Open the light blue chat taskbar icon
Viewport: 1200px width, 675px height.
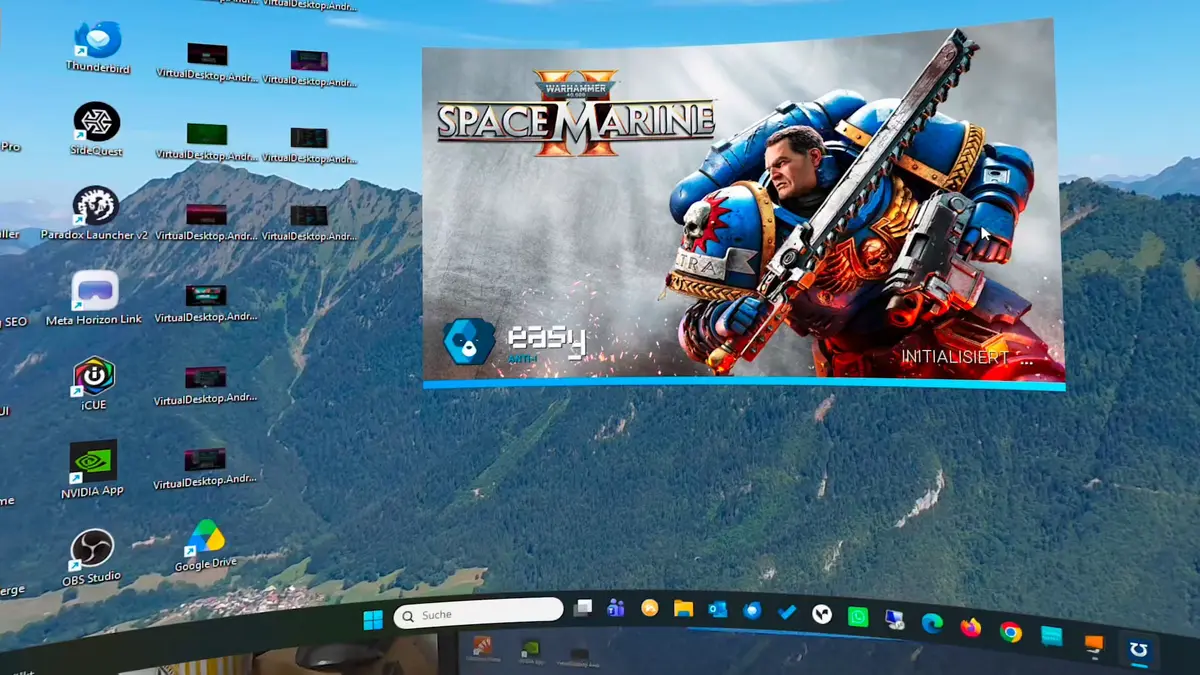tap(1051, 637)
